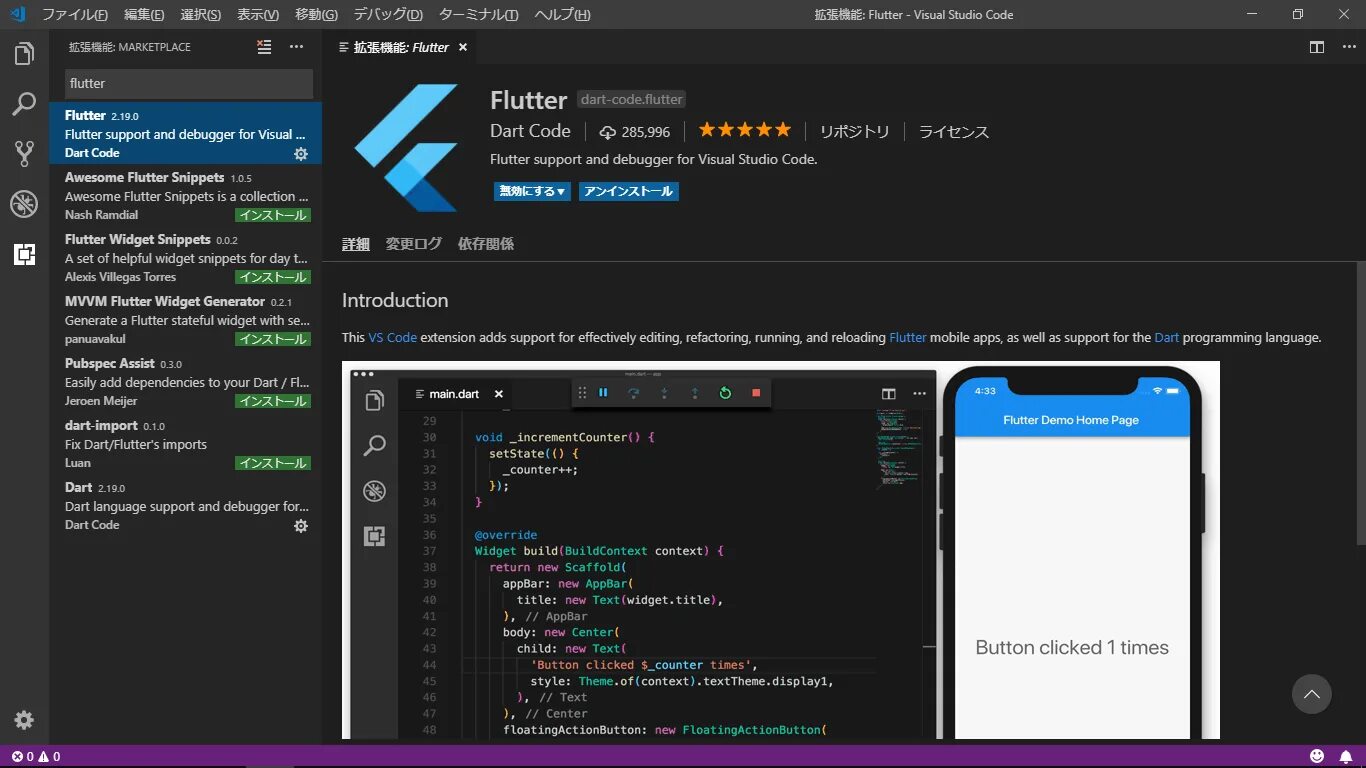Open the 無効にする dropdown
Image resolution: width=1366 pixels, height=768 pixels.
[x=532, y=191]
